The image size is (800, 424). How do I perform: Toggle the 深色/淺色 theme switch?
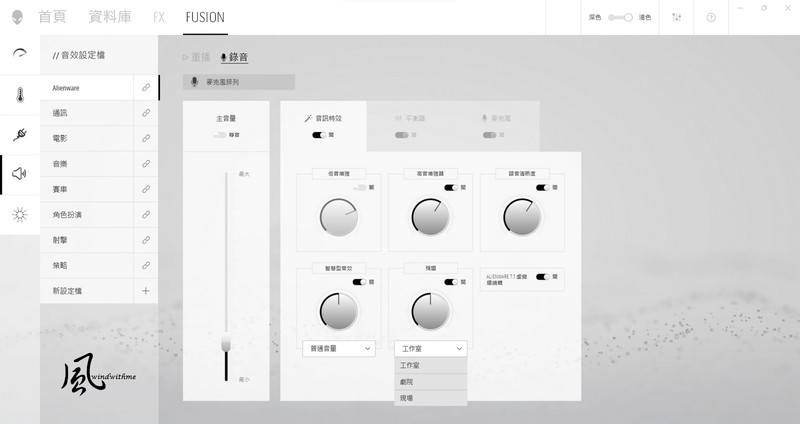tap(620, 17)
